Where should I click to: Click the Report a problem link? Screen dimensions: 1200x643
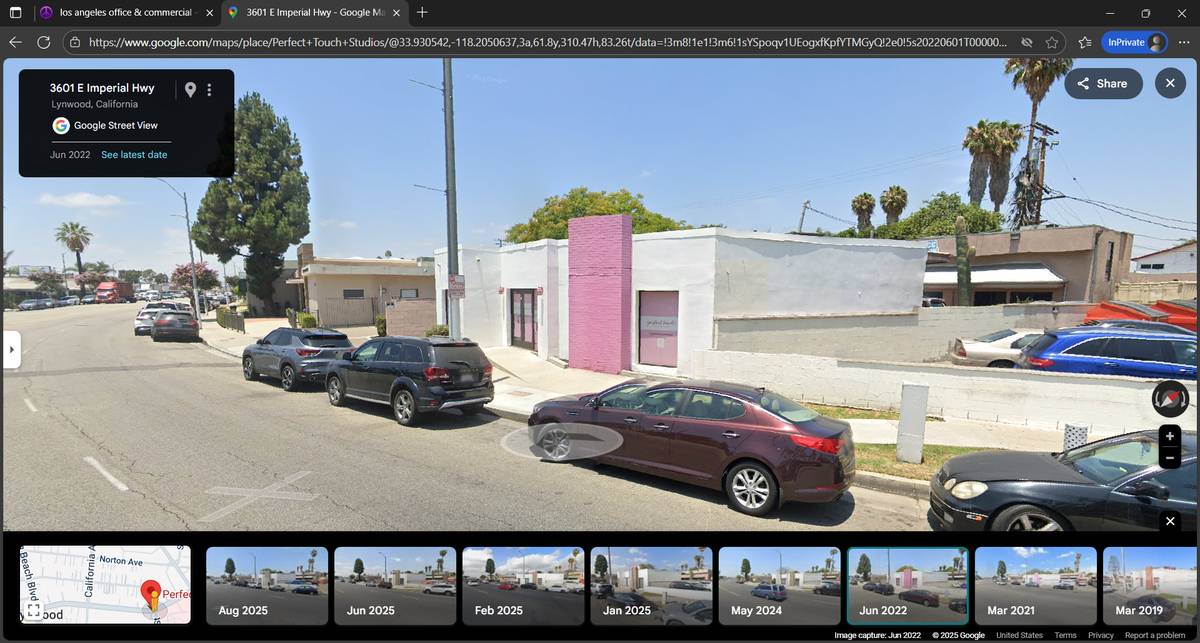pyautogui.click(x=1155, y=635)
